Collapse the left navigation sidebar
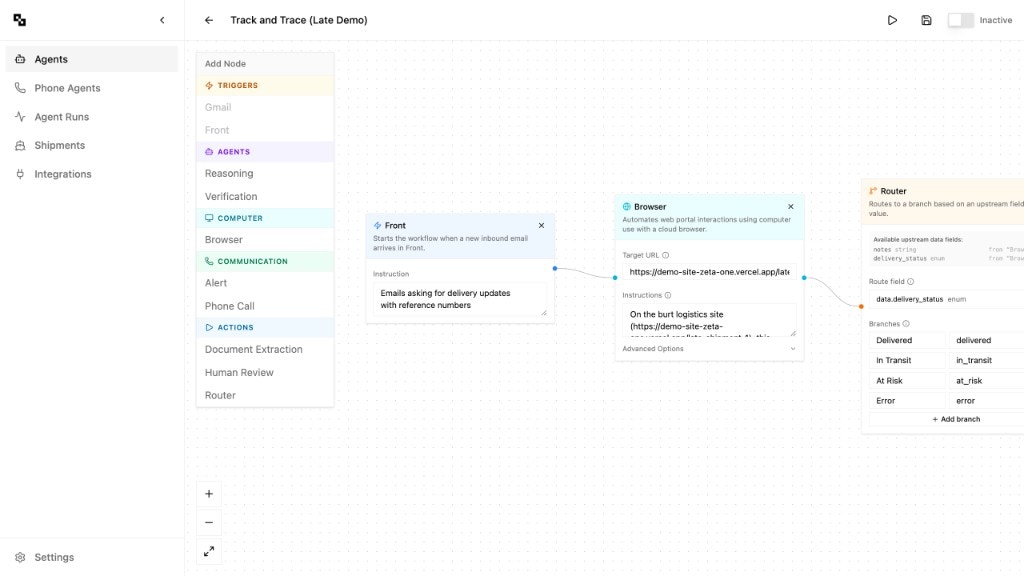This screenshot has height=576, width=1024. [162, 19]
